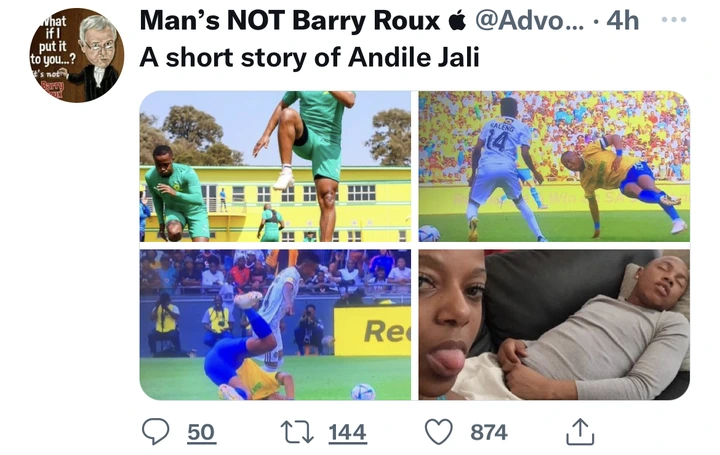The width and height of the screenshot is (720, 455).
Task: View the 144 retweets count
Action: pos(348,433)
